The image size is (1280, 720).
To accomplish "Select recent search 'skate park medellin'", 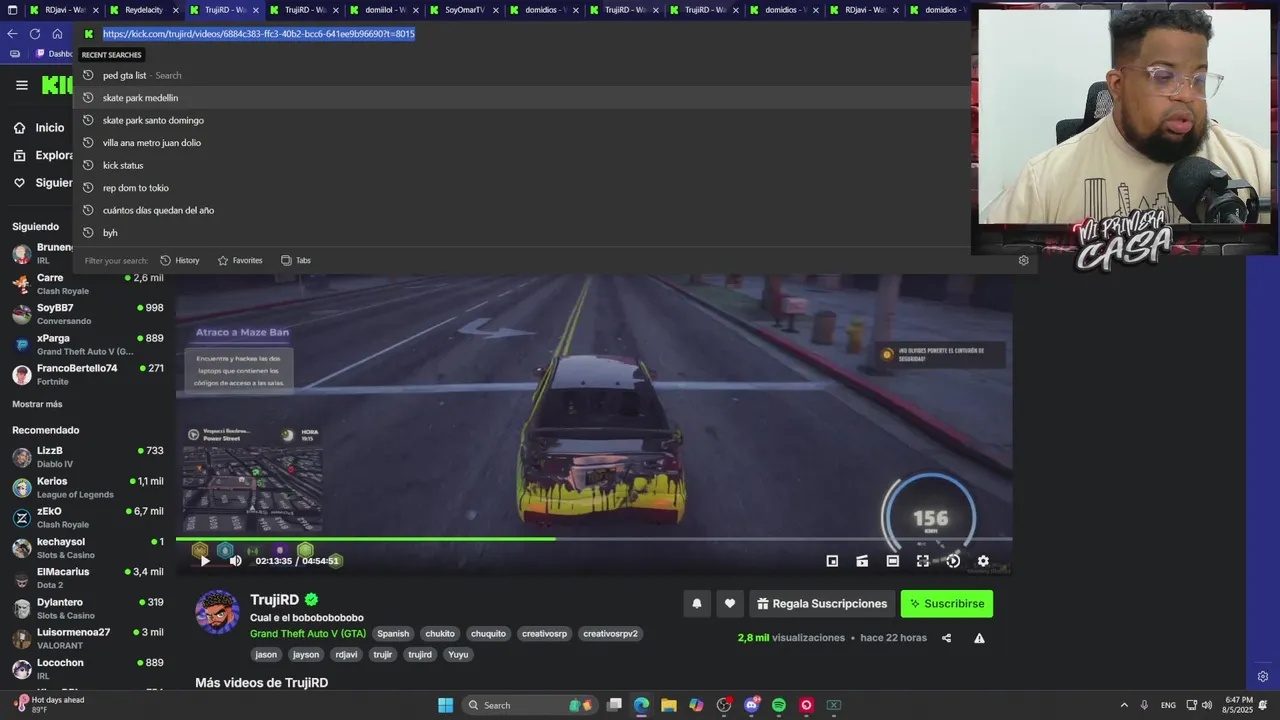I will (x=522, y=98).
